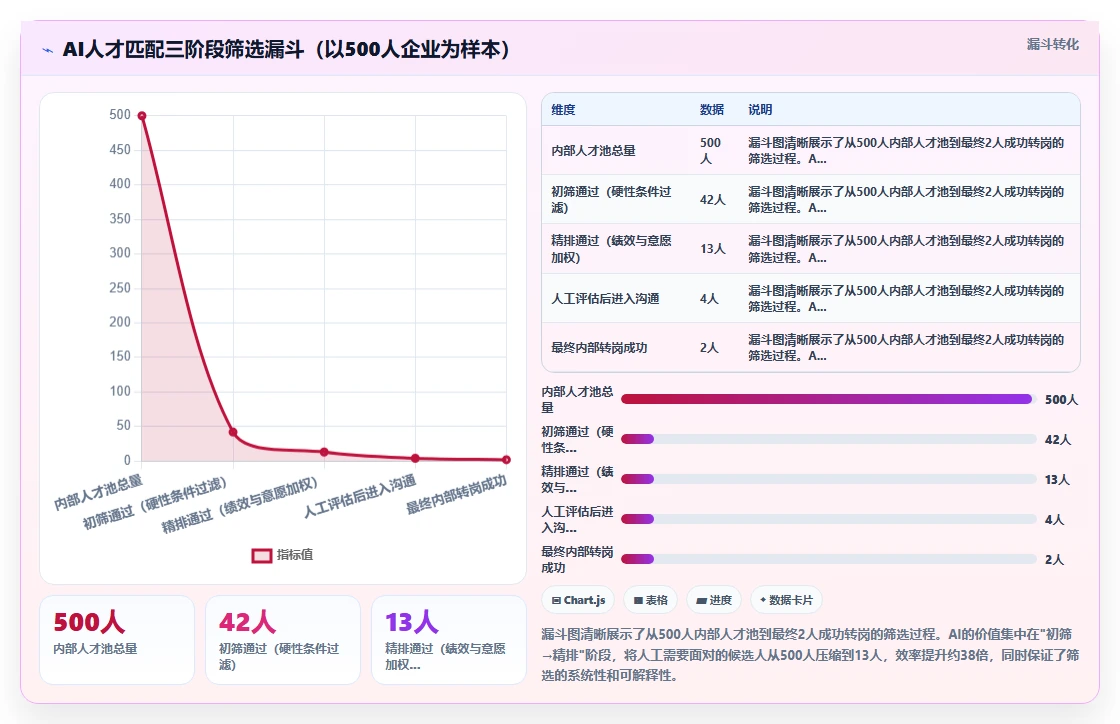This screenshot has width=1120, height=724.
Task: Click the 42人 data card
Action: (x=283, y=640)
